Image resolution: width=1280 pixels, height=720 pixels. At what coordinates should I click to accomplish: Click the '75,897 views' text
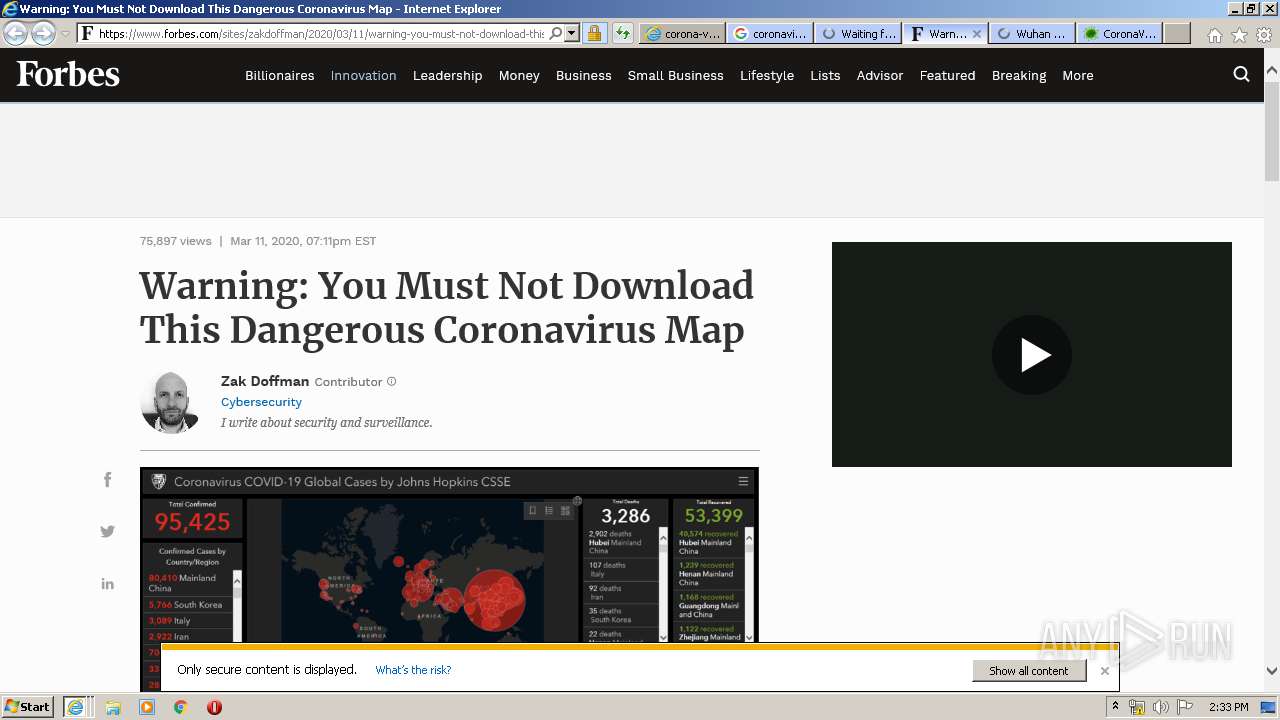click(175, 241)
